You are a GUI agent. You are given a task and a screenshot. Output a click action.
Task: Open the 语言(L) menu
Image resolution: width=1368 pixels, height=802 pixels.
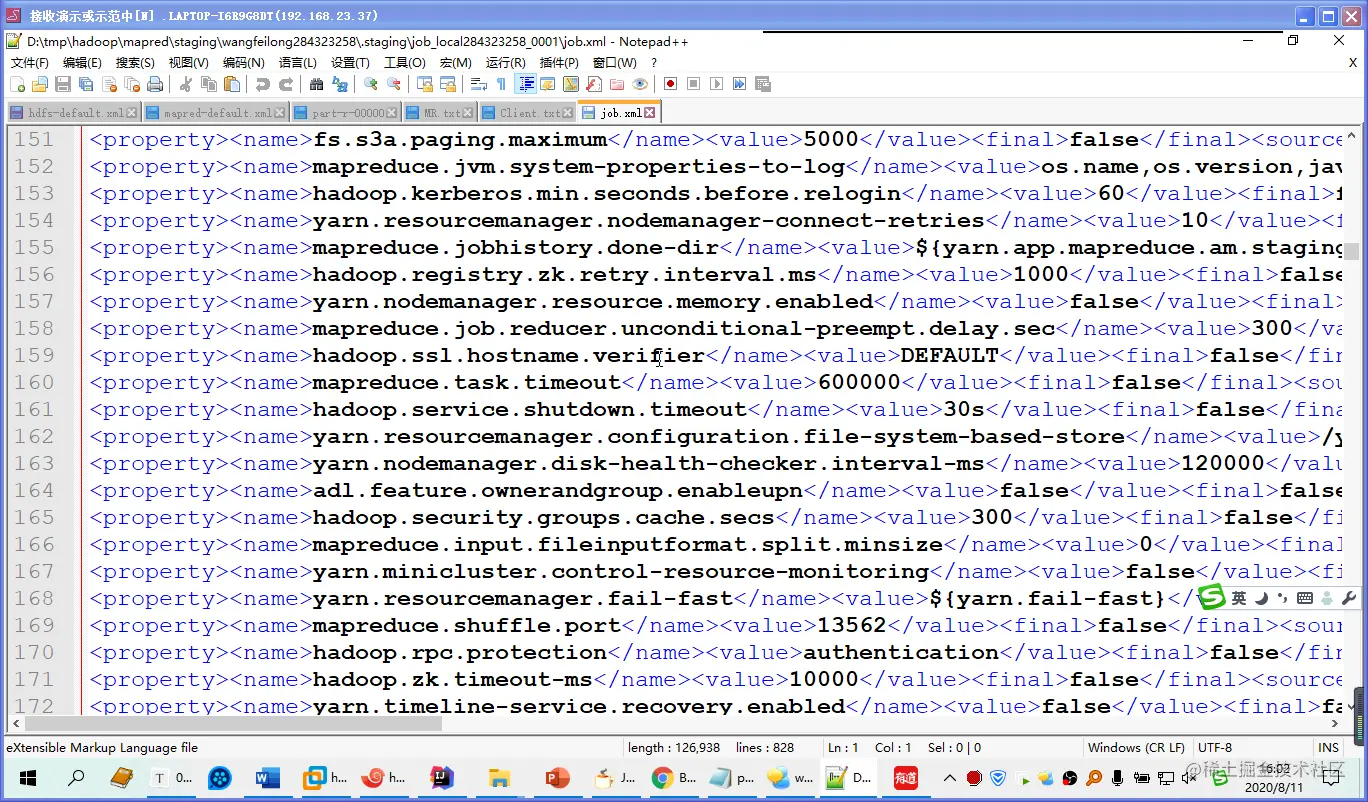[298, 63]
